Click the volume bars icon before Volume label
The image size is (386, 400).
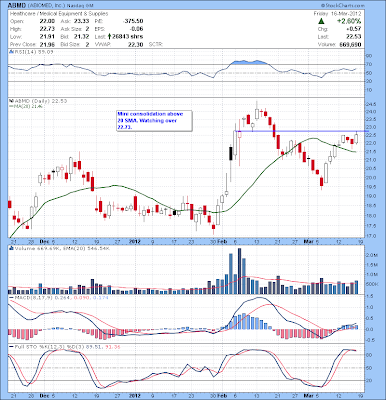click(11, 248)
